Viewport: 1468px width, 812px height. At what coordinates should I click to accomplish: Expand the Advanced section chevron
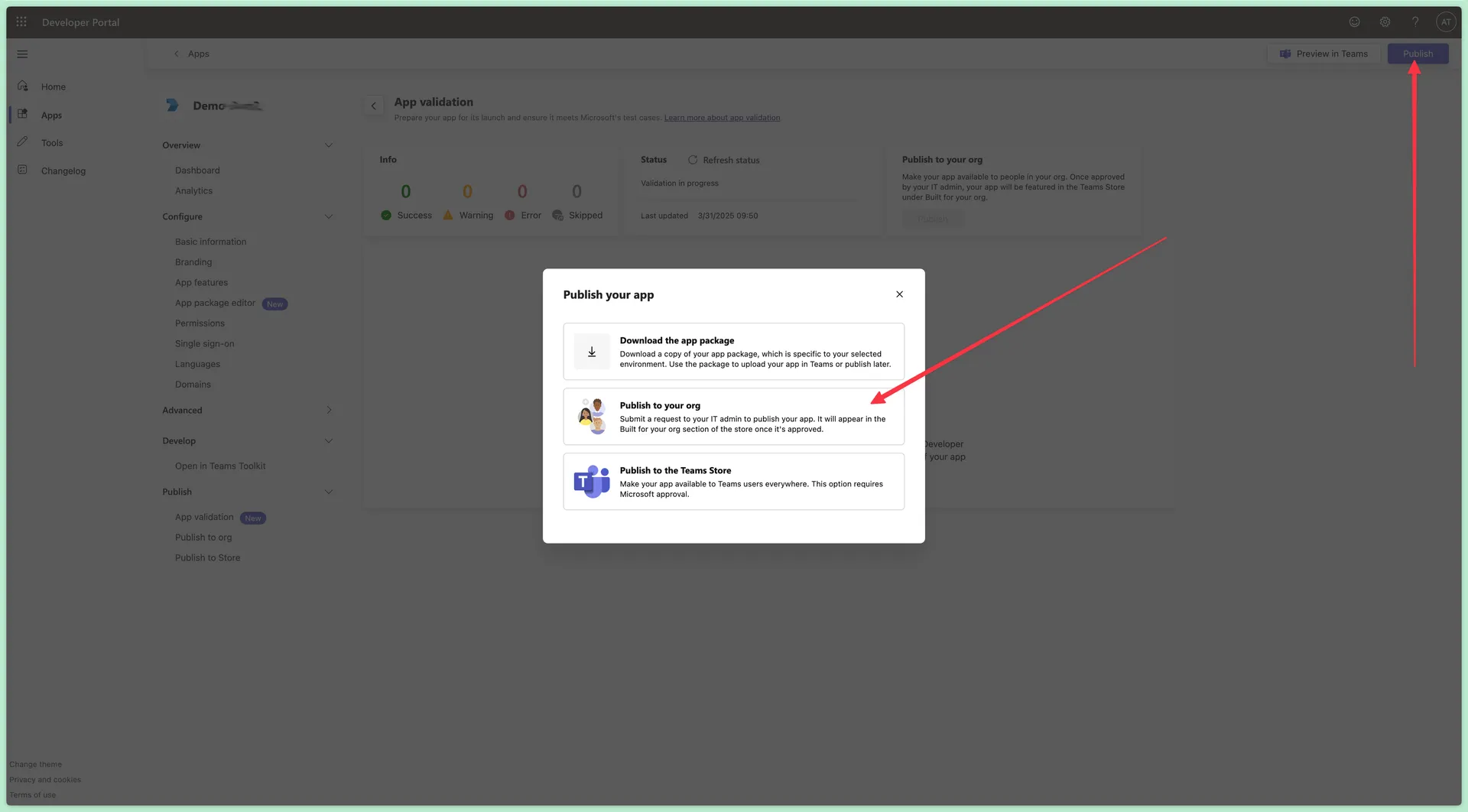[329, 410]
